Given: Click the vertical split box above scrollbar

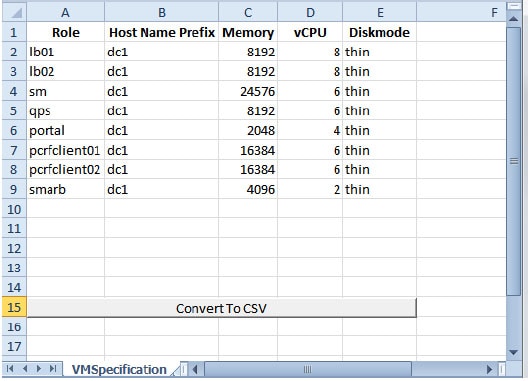Looking at the screenshot, I should coord(514,6).
